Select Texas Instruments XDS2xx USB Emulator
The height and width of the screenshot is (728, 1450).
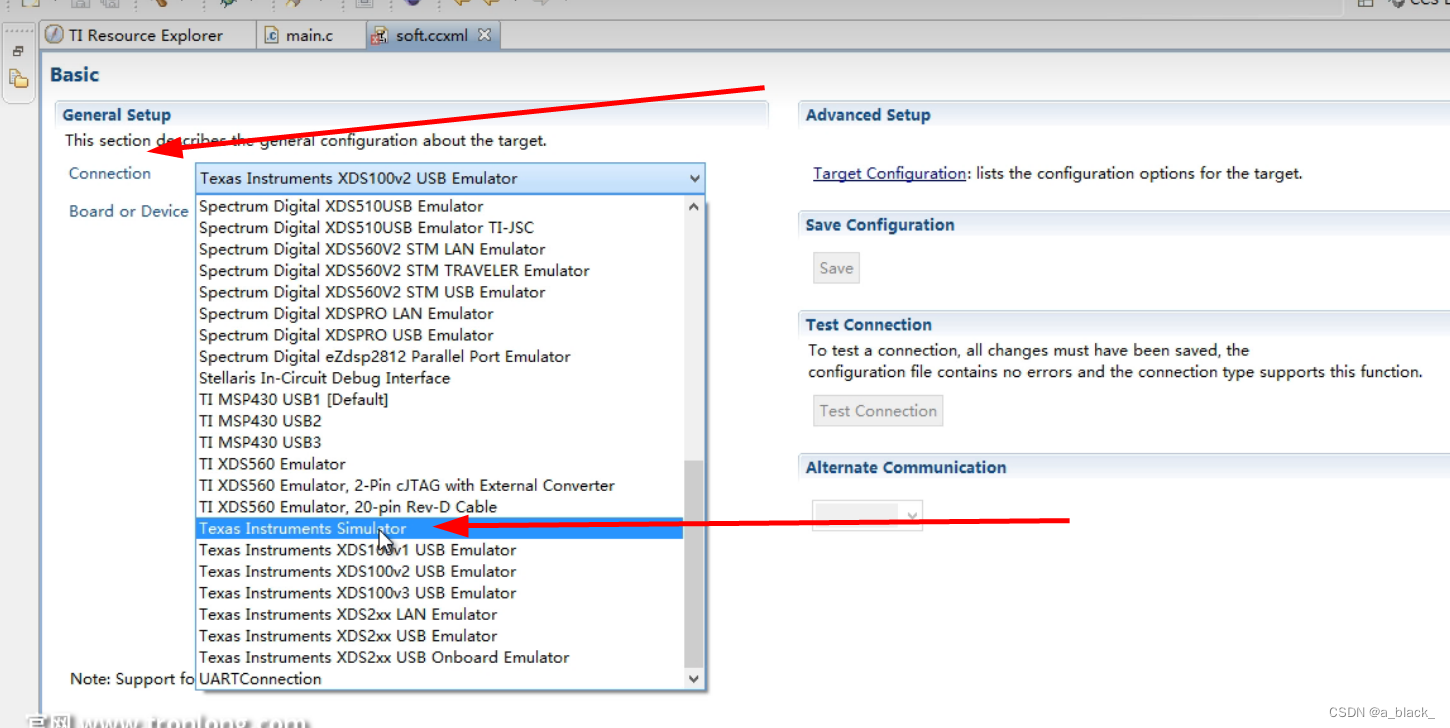point(439,636)
